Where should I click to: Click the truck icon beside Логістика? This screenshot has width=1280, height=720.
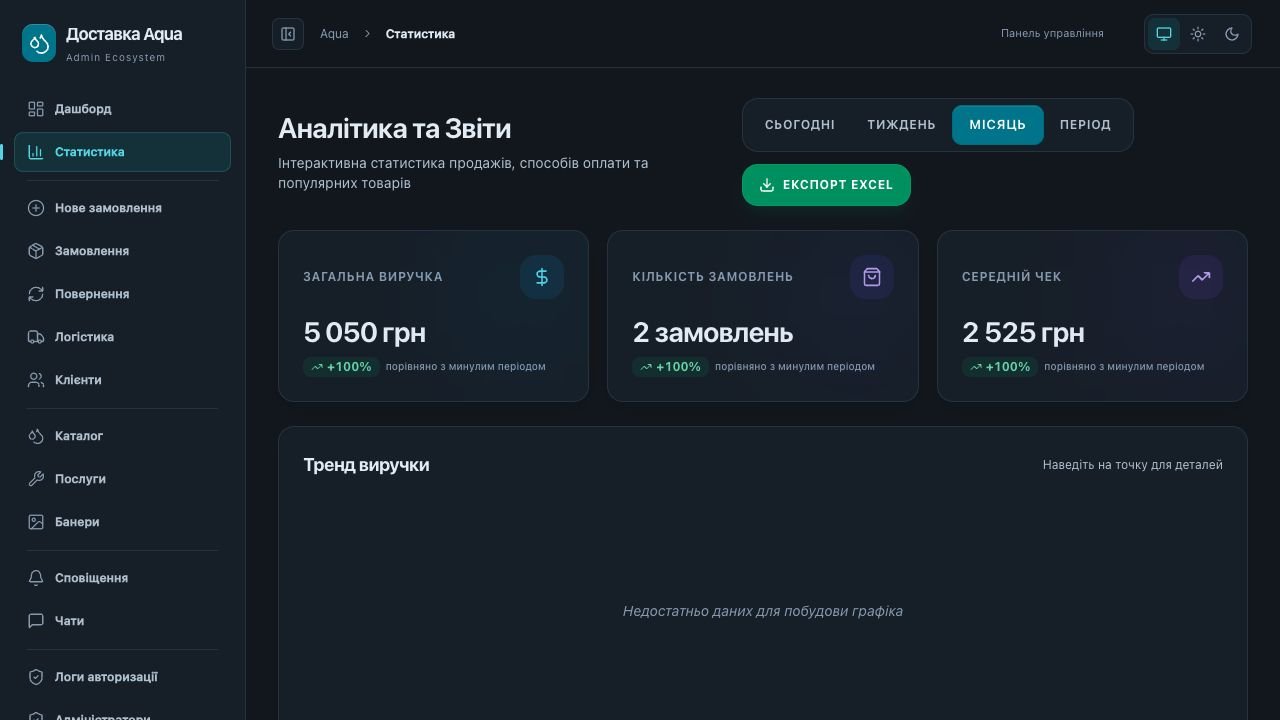tap(36, 337)
